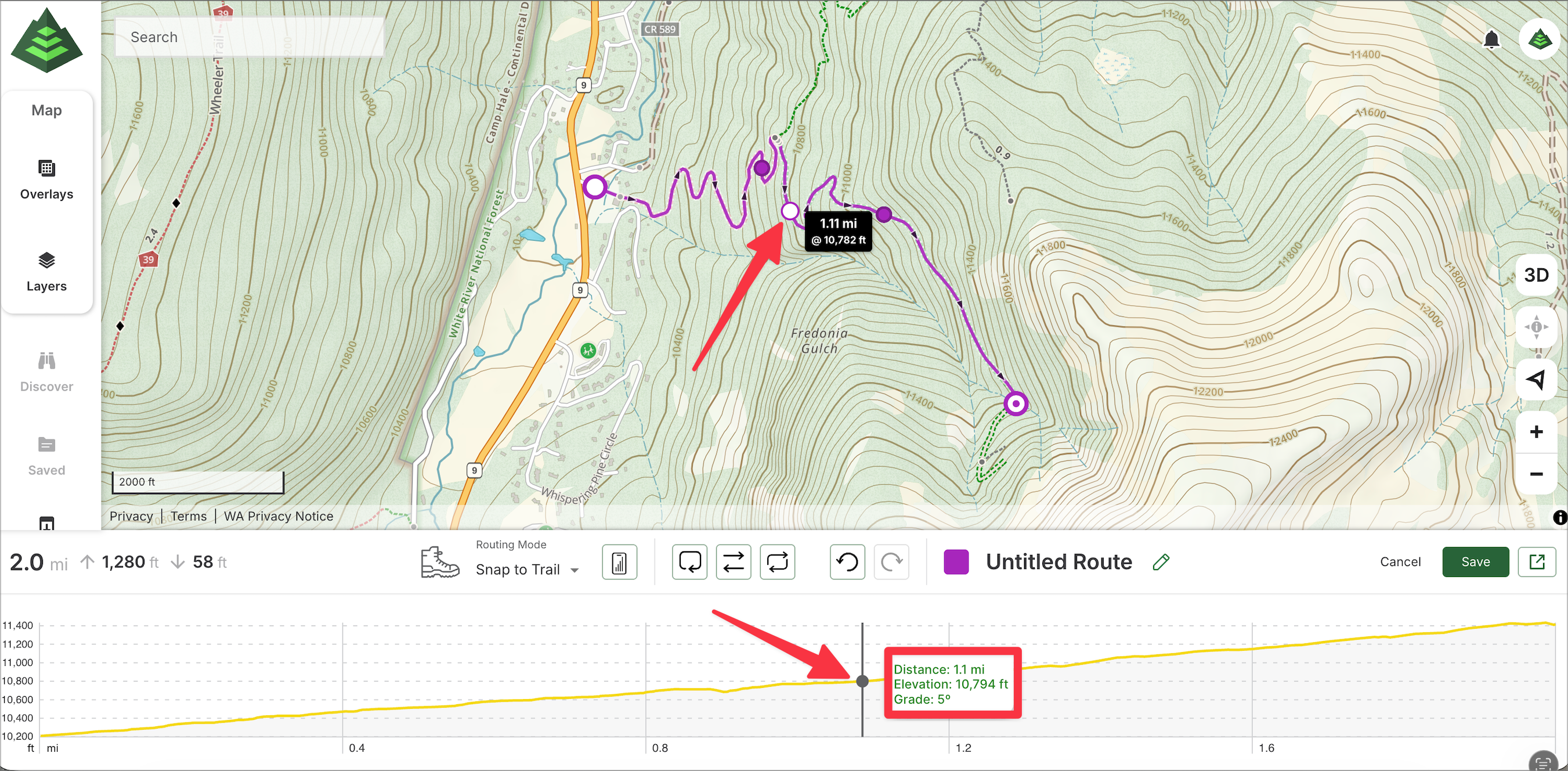Screen dimensions: 1568x771
Task: Click into the Search field
Action: [x=250, y=37]
